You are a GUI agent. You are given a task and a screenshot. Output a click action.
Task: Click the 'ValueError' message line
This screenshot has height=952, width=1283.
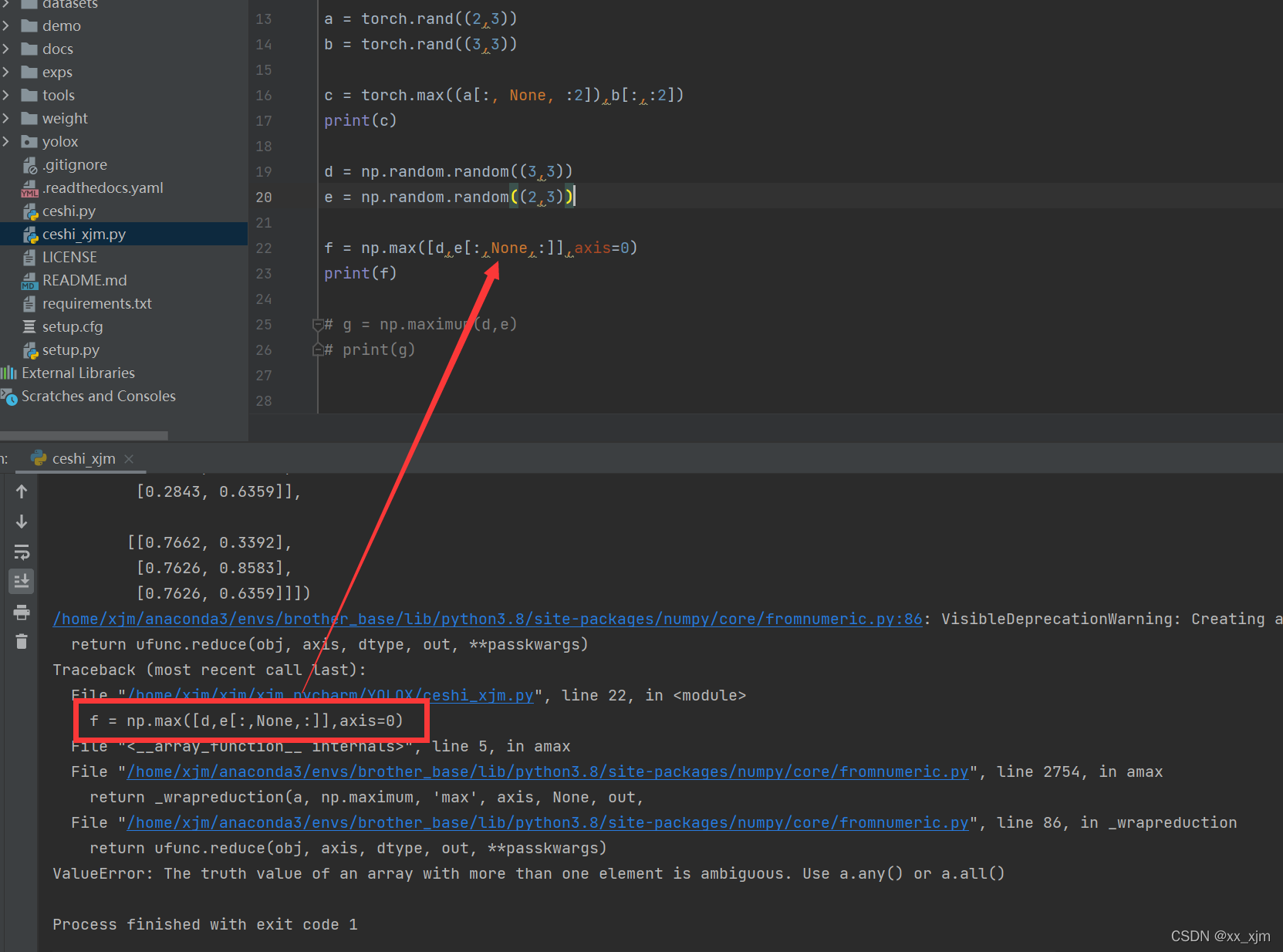point(528,874)
